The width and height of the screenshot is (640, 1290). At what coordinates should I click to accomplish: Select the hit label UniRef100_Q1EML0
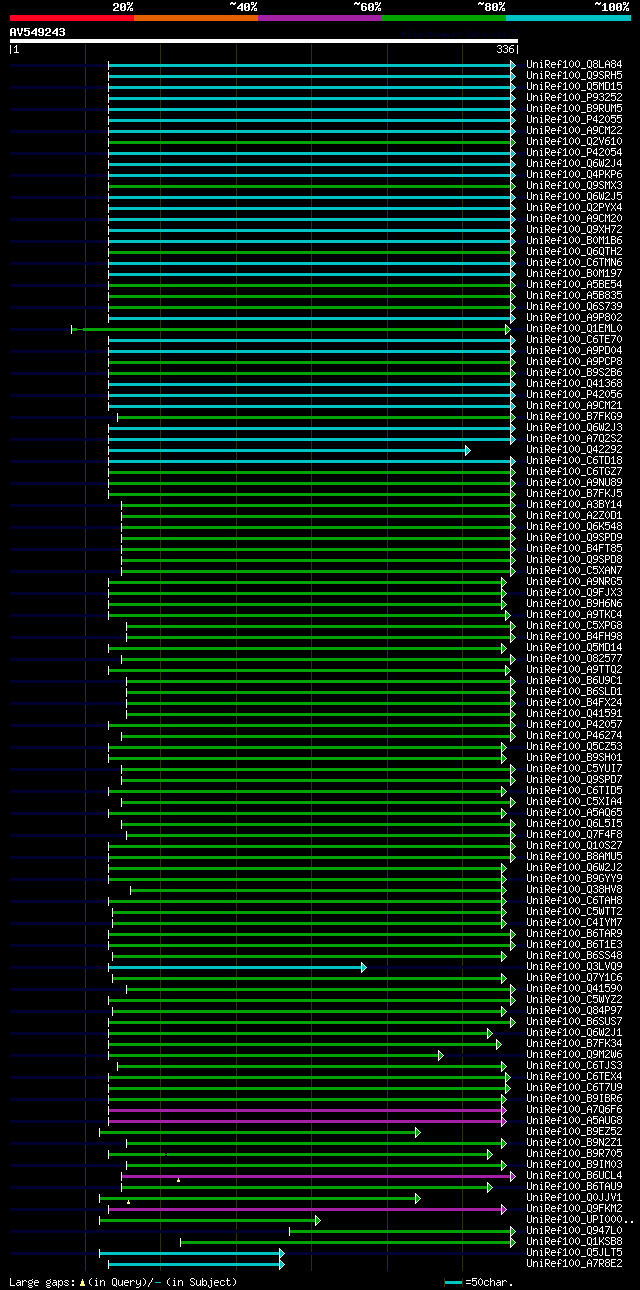point(574,329)
